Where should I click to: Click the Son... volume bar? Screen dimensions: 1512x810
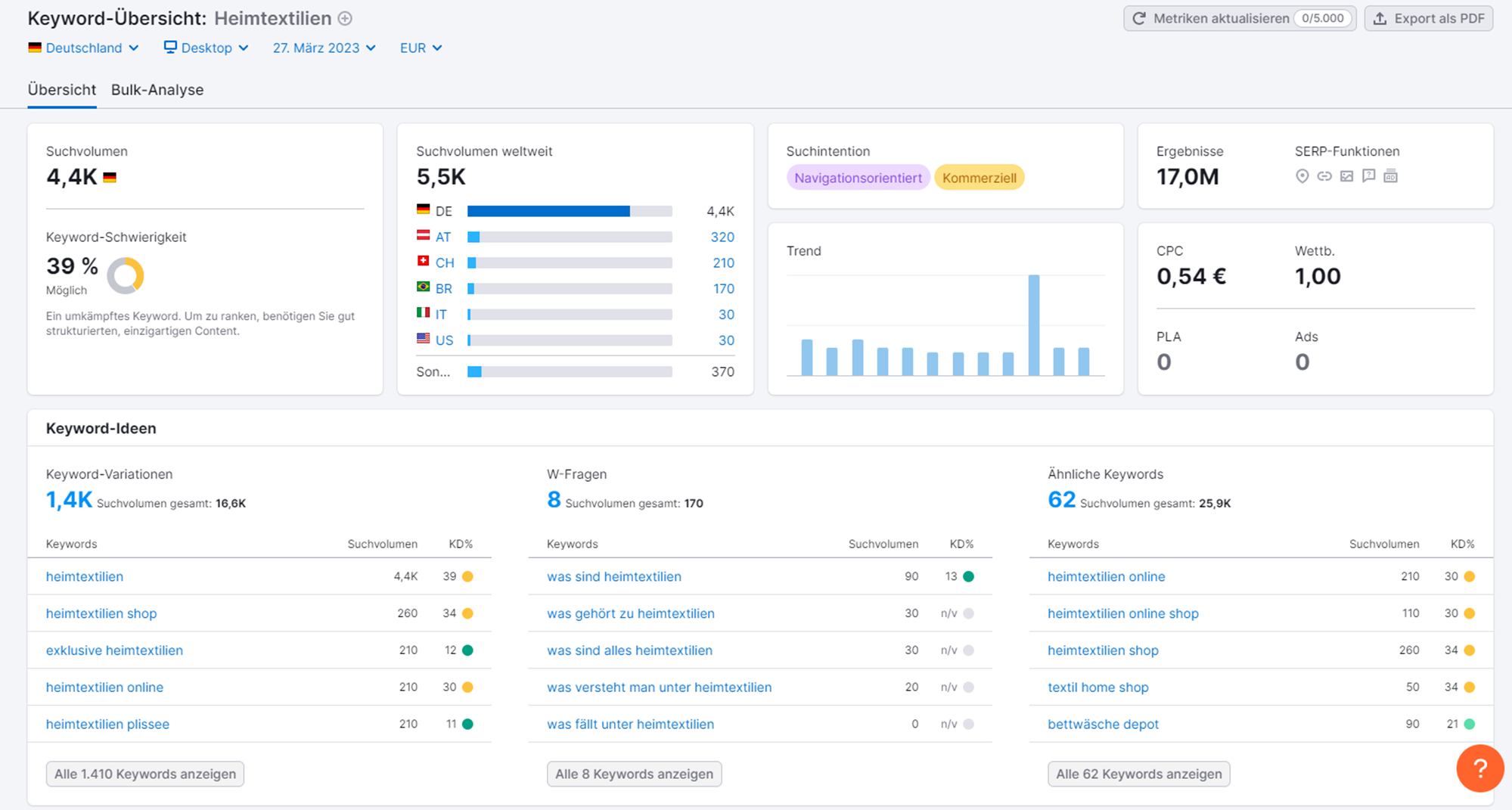point(570,371)
